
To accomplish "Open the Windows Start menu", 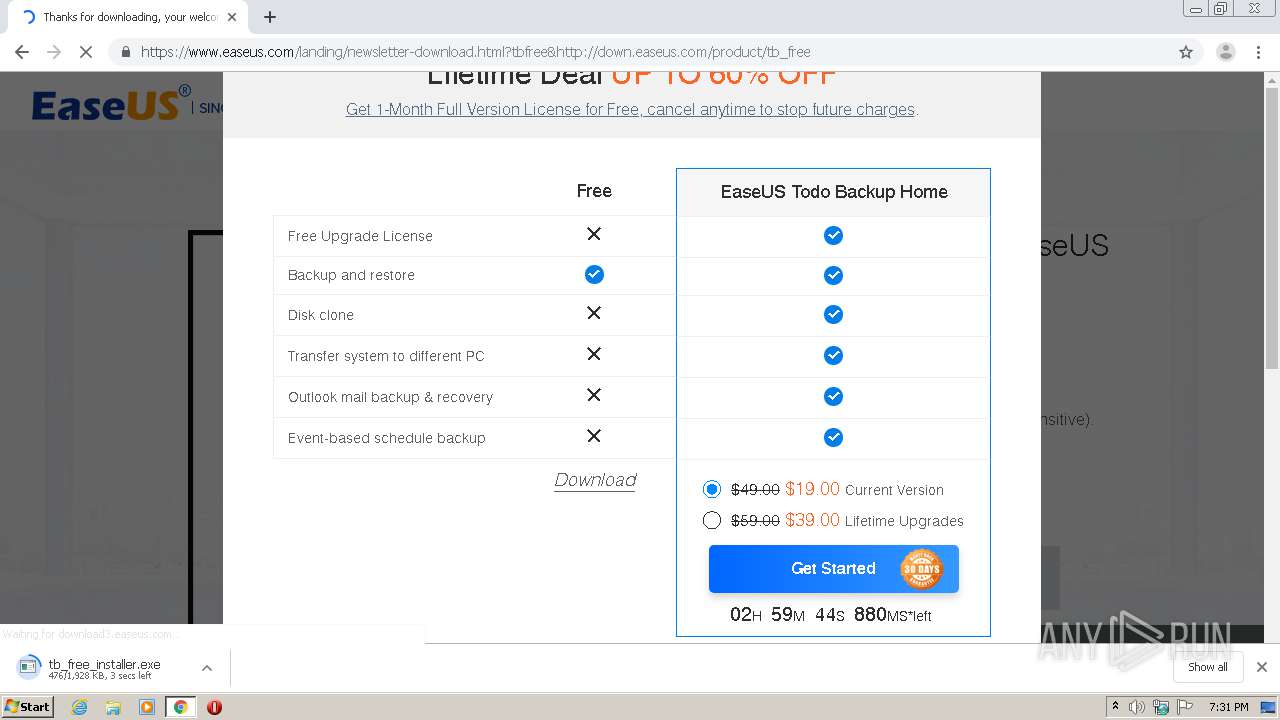I will (x=28, y=706).
